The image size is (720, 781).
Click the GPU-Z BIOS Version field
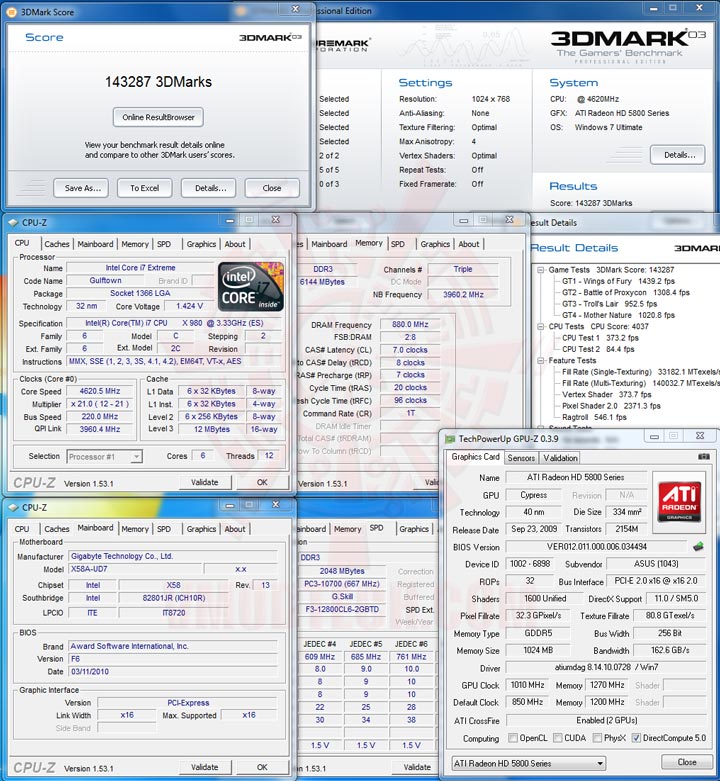(x=597, y=546)
